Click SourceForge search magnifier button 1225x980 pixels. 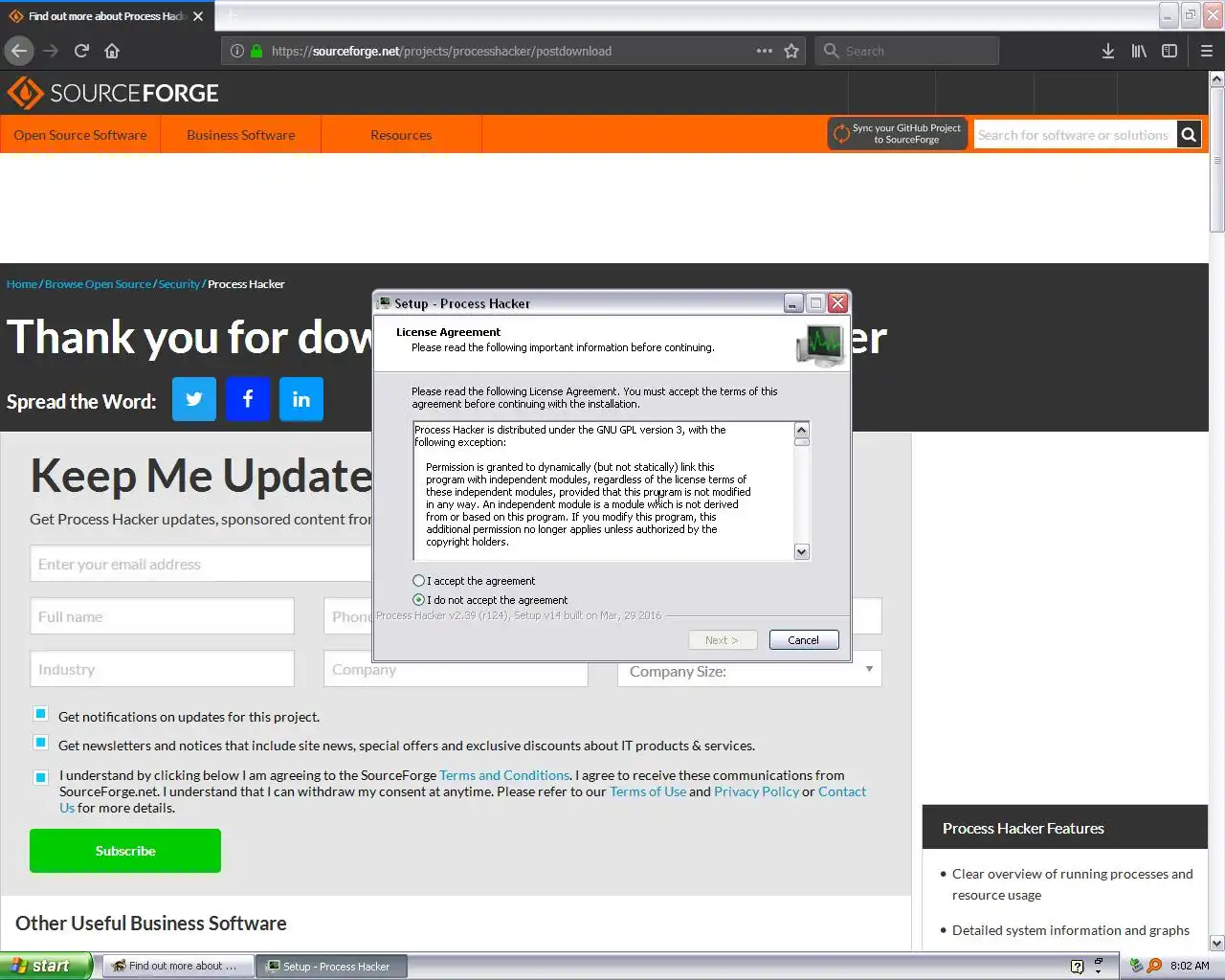click(1189, 135)
